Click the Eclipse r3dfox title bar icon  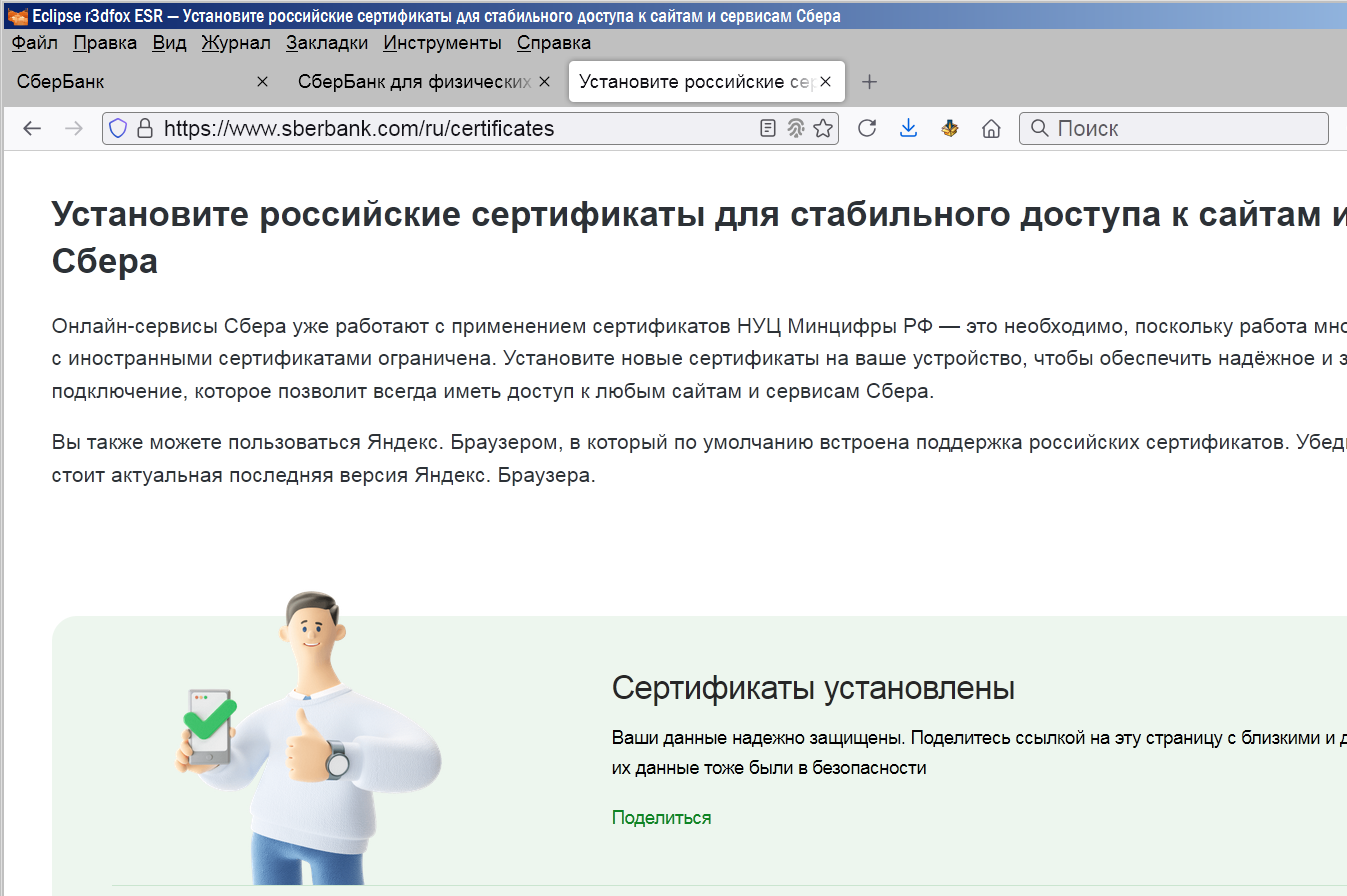pyautogui.click(x=16, y=16)
